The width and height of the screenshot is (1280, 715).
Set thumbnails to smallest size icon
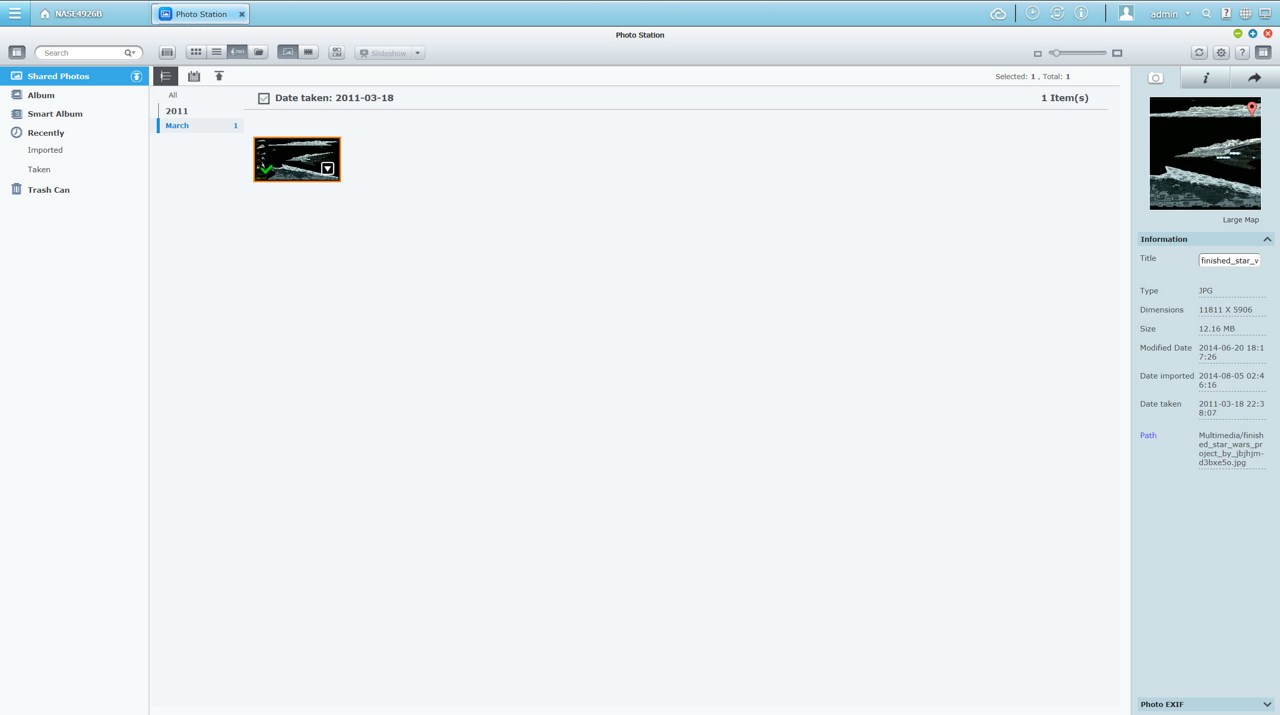click(x=1037, y=53)
